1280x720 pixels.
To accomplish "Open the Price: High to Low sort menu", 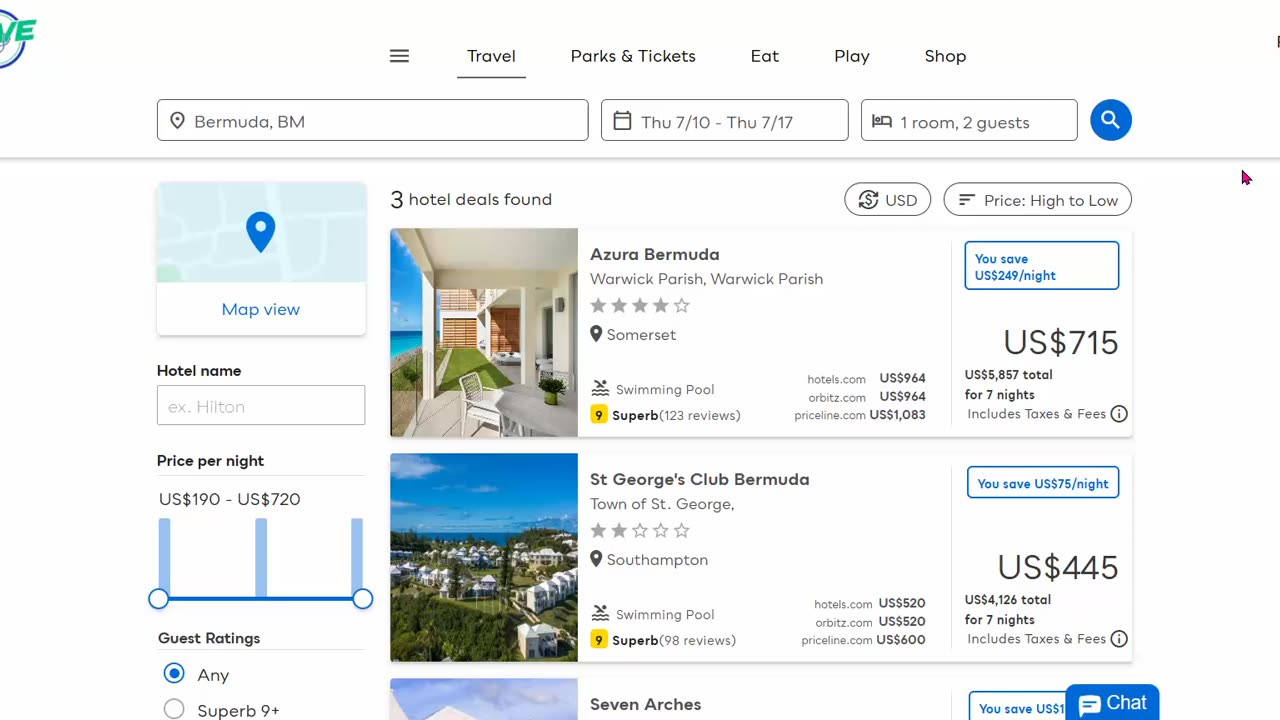I will pos(1038,200).
